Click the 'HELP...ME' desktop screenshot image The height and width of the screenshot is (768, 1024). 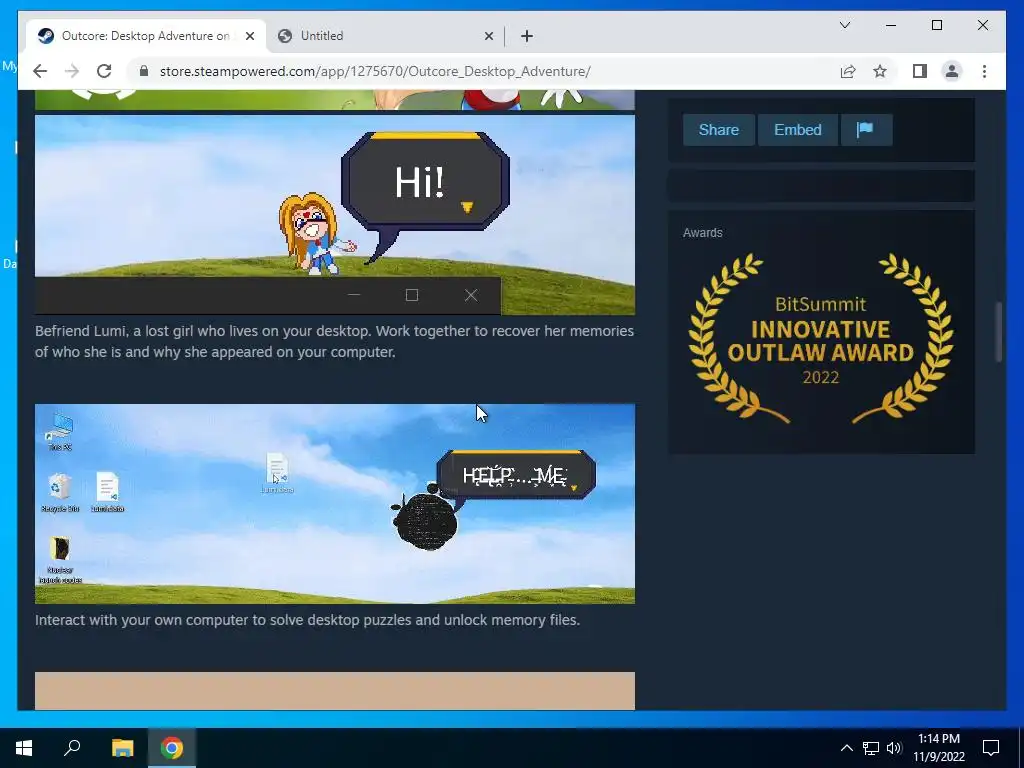click(x=334, y=504)
